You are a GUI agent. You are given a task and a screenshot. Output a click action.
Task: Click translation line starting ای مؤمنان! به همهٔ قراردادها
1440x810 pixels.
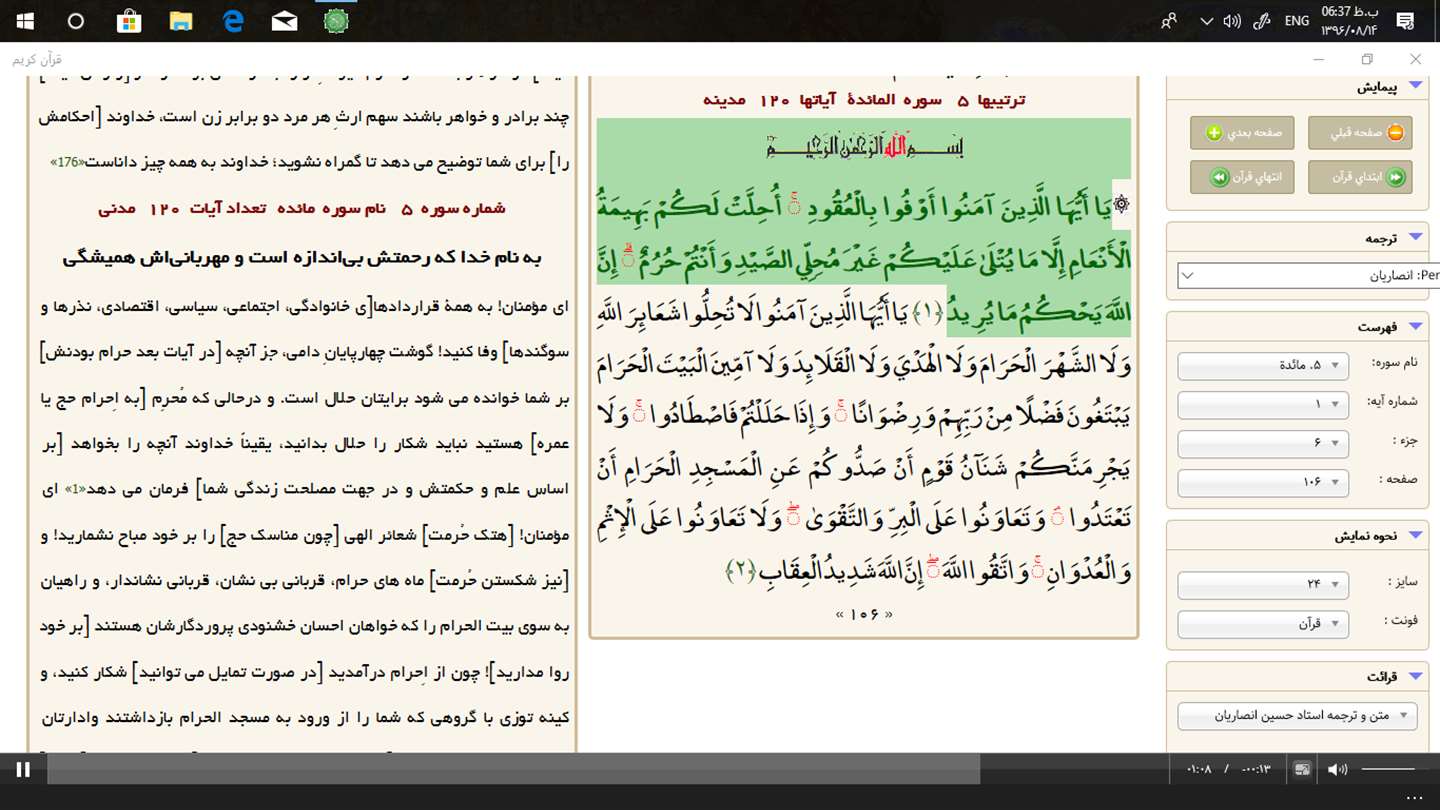[x=304, y=307]
